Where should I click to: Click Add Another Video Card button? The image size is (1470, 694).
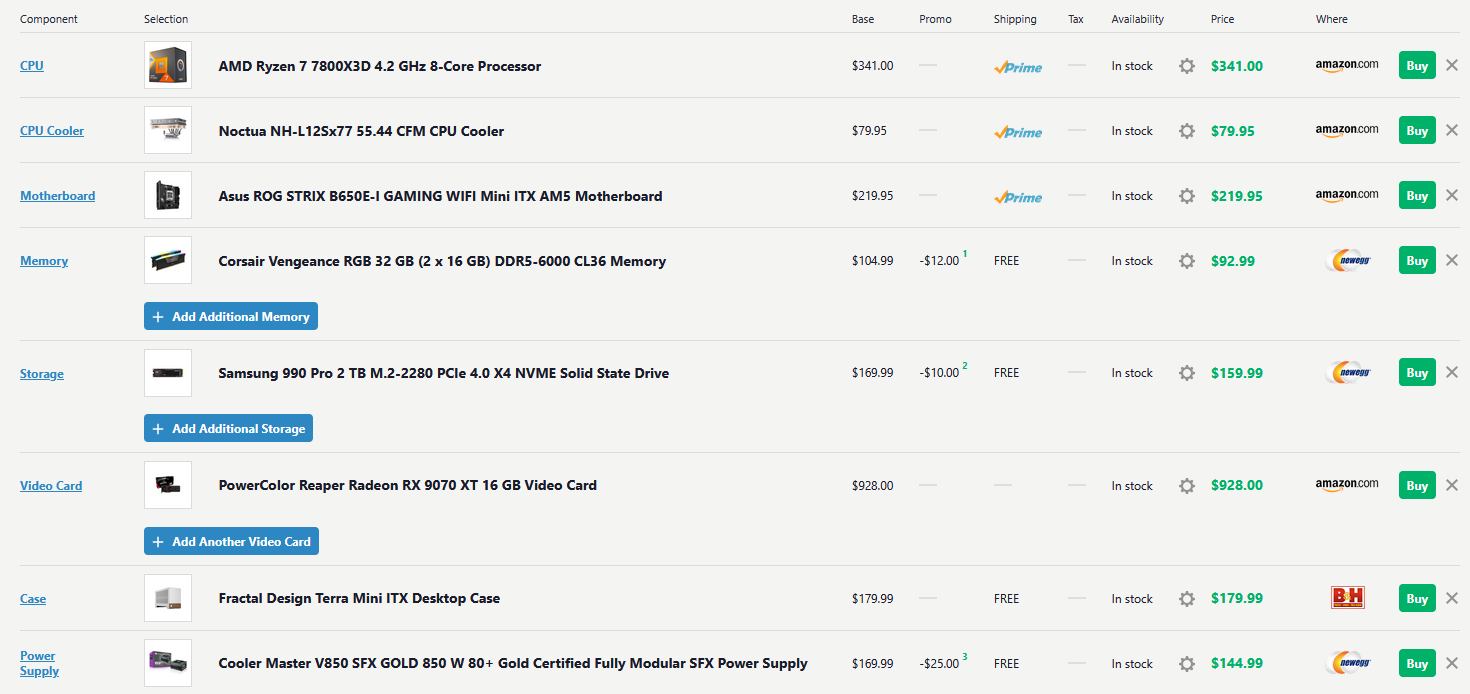click(x=231, y=541)
